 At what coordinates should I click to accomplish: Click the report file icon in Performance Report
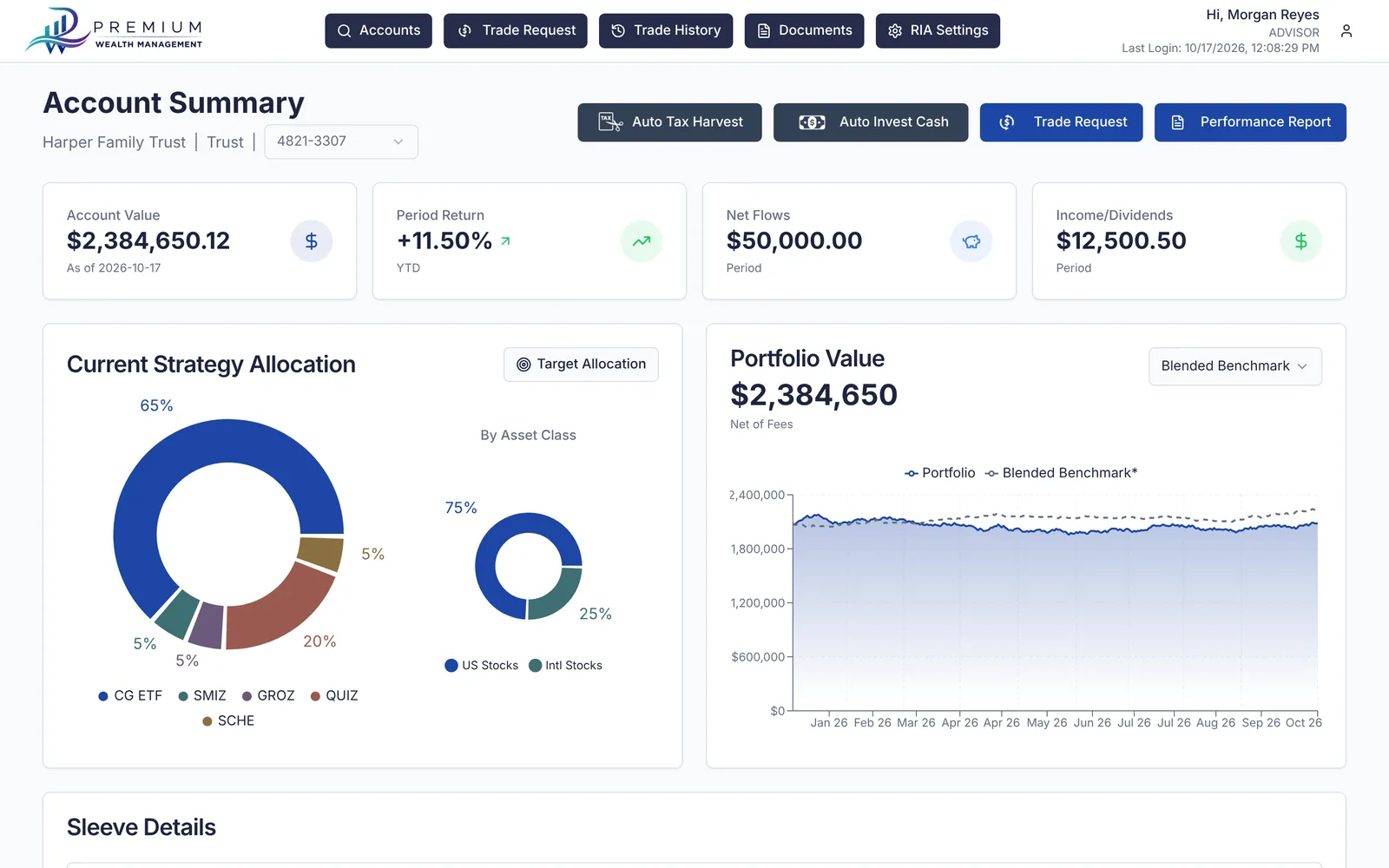click(1178, 122)
